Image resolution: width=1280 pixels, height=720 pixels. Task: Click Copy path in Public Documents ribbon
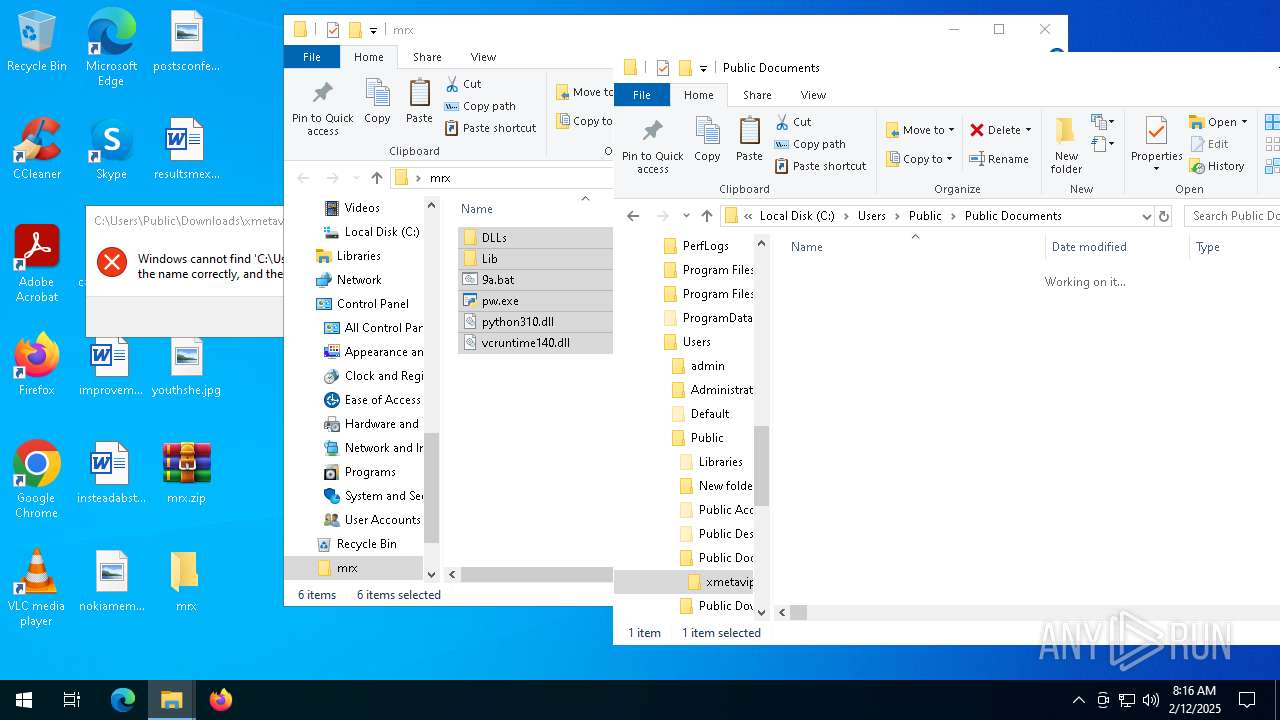810,144
